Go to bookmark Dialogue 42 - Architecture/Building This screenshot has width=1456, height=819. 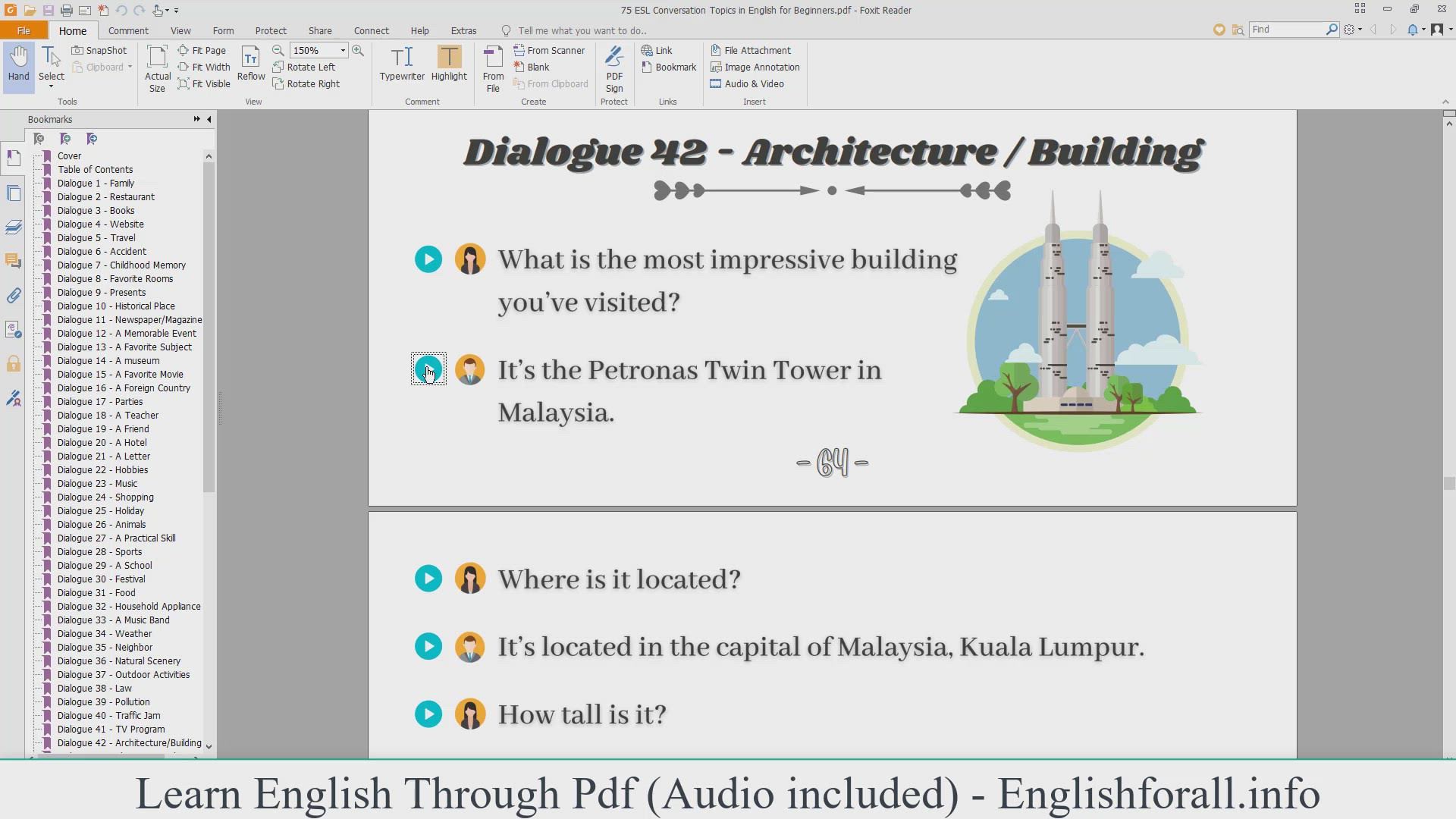click(x=129, y=742)
